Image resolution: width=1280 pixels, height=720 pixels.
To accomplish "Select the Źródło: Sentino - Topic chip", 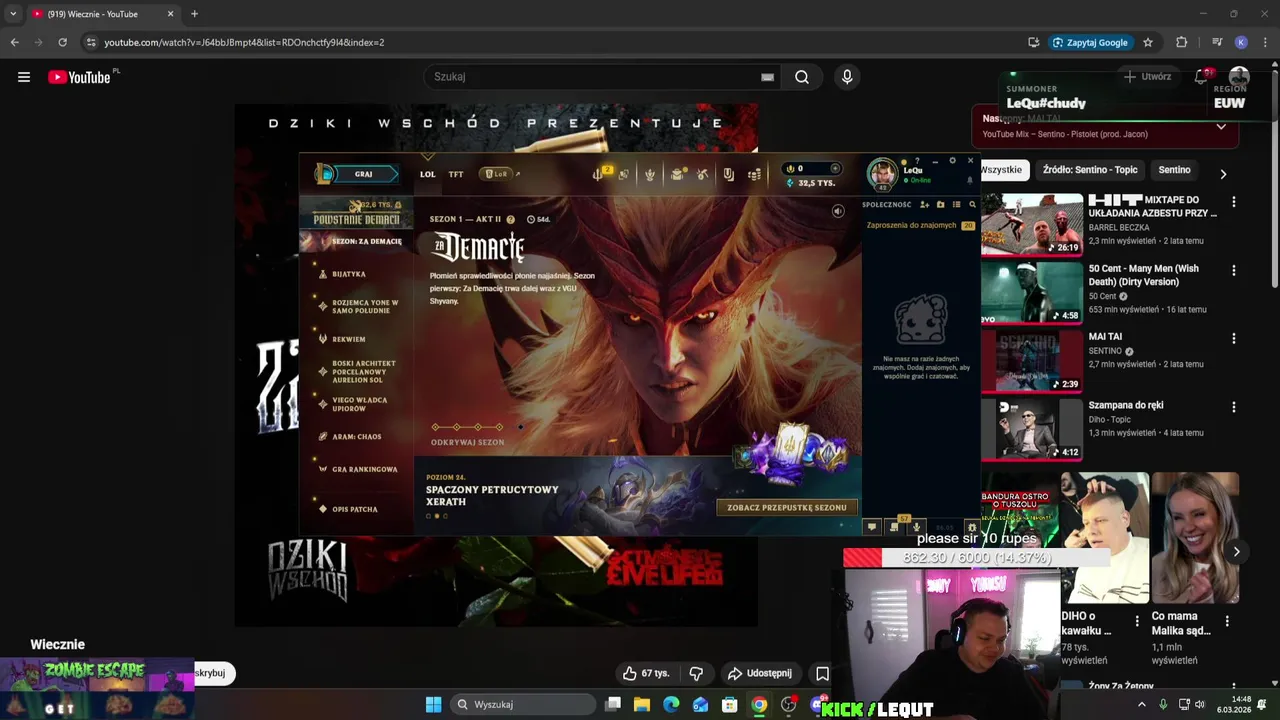I will click(1090, 170).
